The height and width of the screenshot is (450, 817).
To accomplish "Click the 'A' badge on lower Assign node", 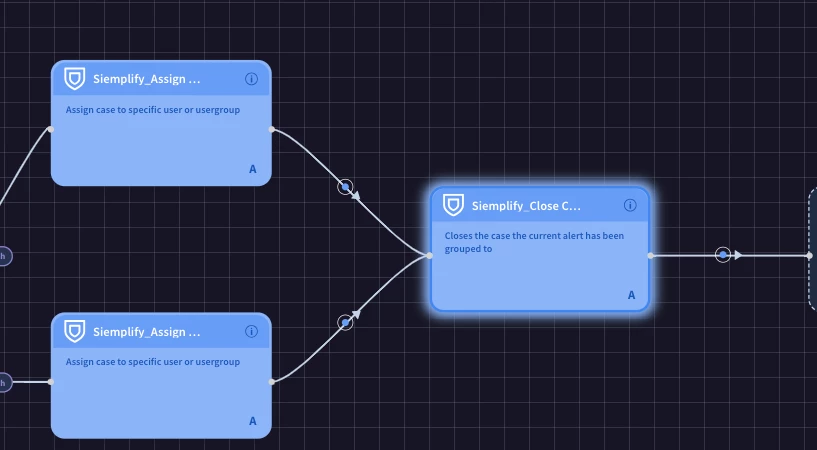I will pos(253,421).
